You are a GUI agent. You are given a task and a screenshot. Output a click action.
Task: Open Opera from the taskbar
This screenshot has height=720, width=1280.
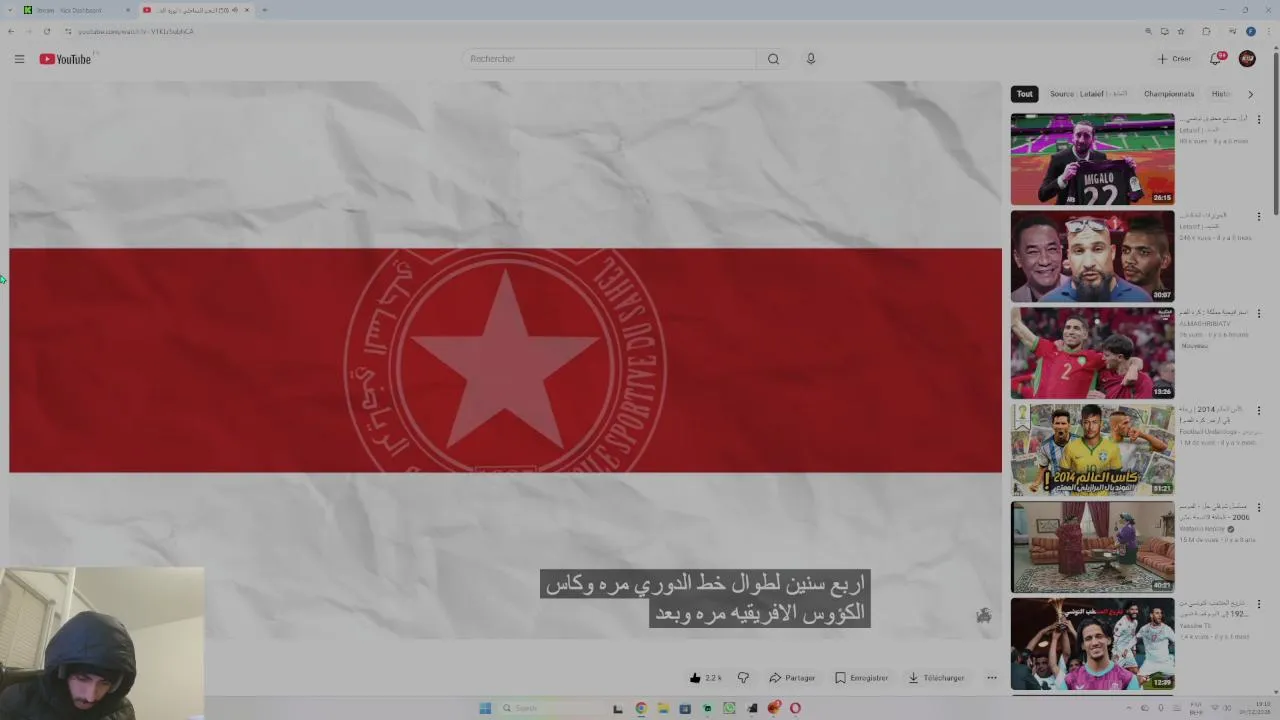point(795,708)
